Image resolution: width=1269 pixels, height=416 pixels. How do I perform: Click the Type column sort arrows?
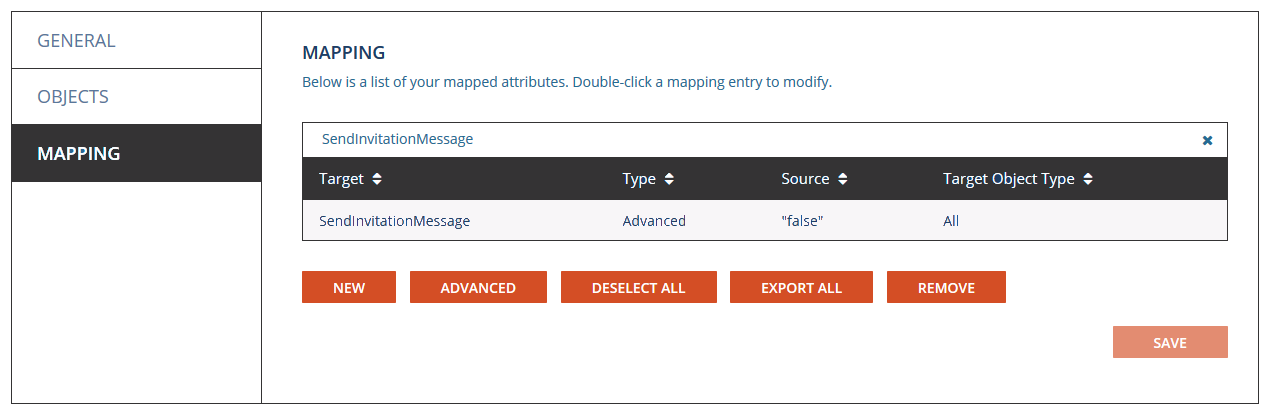(669, 180)
